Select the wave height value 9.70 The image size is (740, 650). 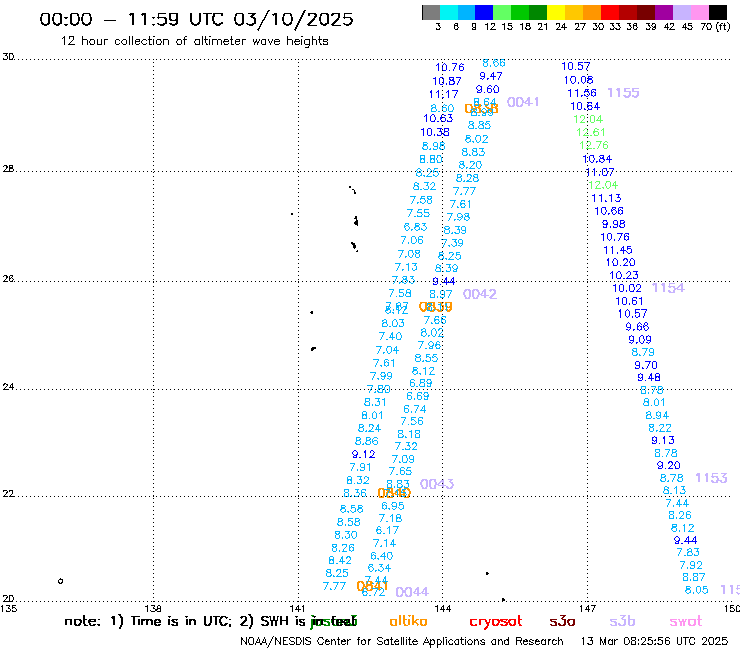click(x=646, y=365)
